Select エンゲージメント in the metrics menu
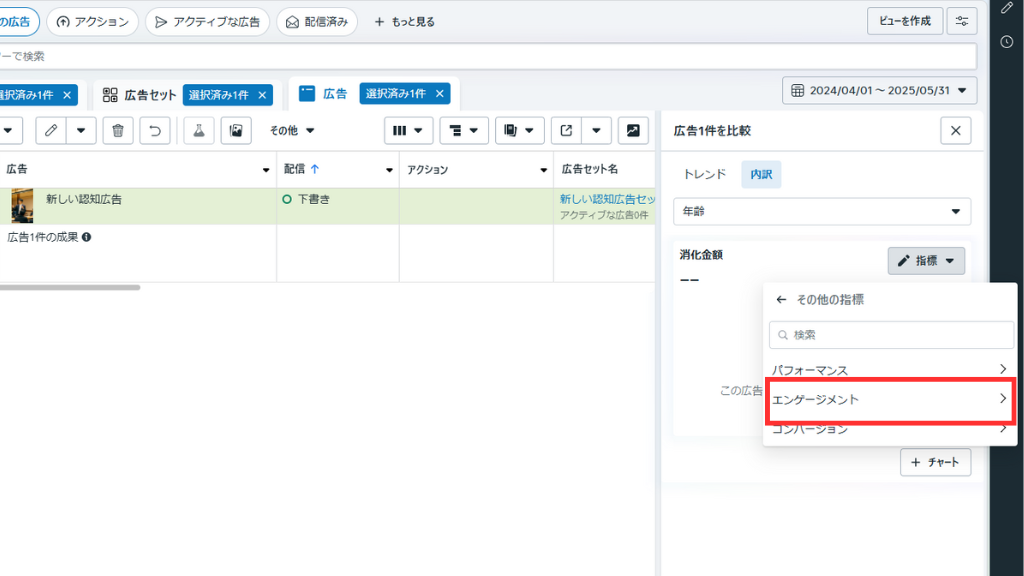1024x576 pixels. tap(890, 400)
